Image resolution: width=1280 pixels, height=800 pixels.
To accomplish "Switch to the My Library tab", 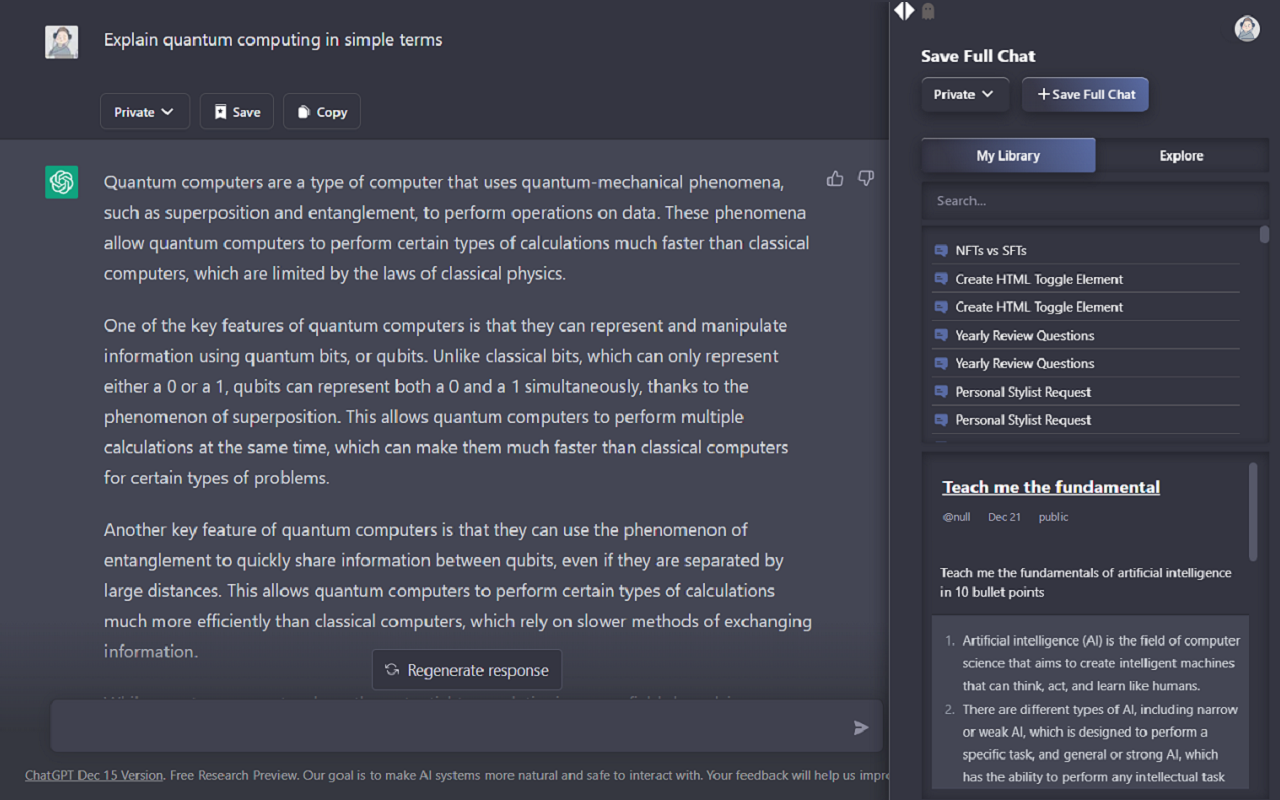I will coord(1008,156).
